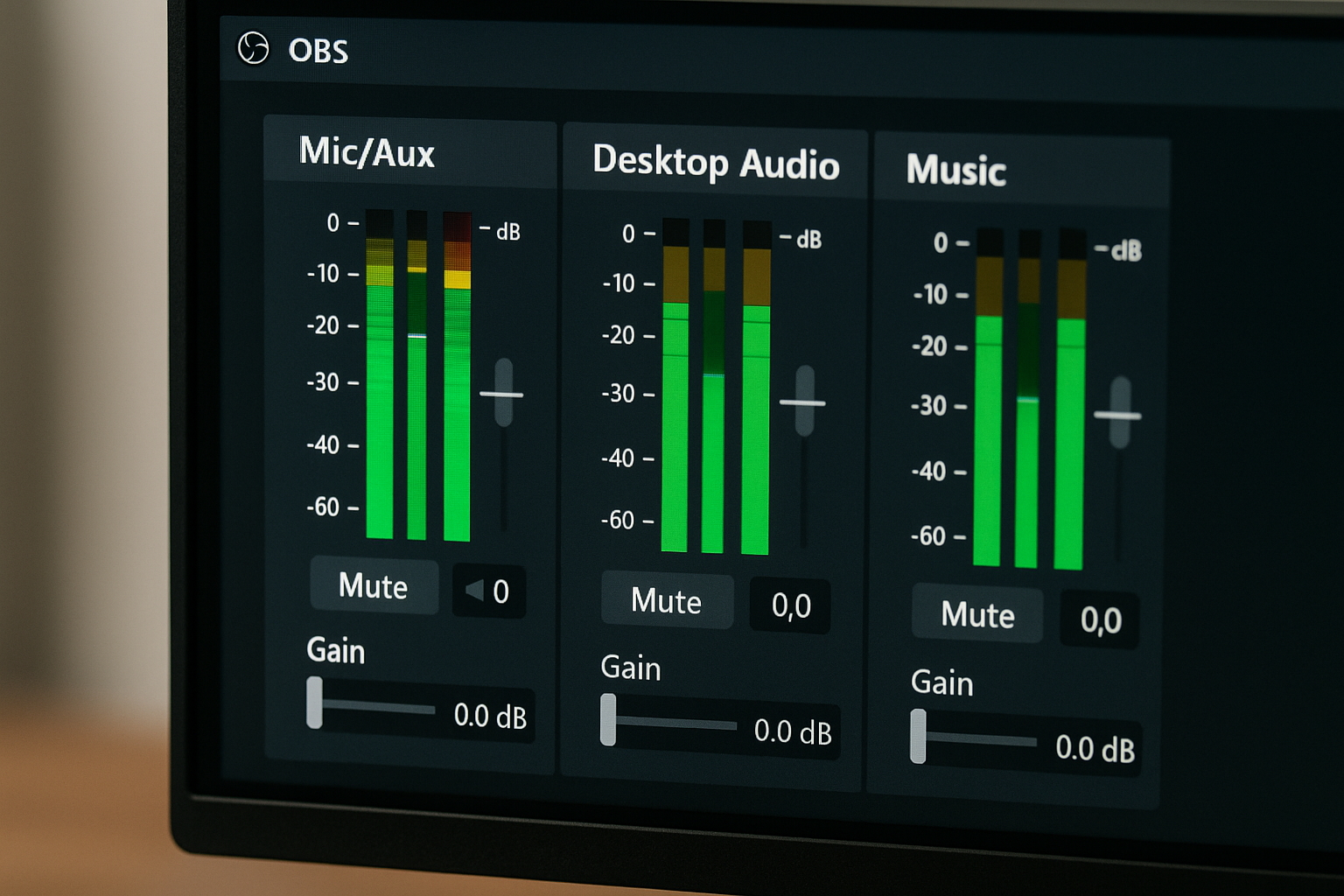Click the Desktop Audio level meter bars
Image resolution: width=1344 pixels, height=896 pixels.
click(x=716, y=386)
